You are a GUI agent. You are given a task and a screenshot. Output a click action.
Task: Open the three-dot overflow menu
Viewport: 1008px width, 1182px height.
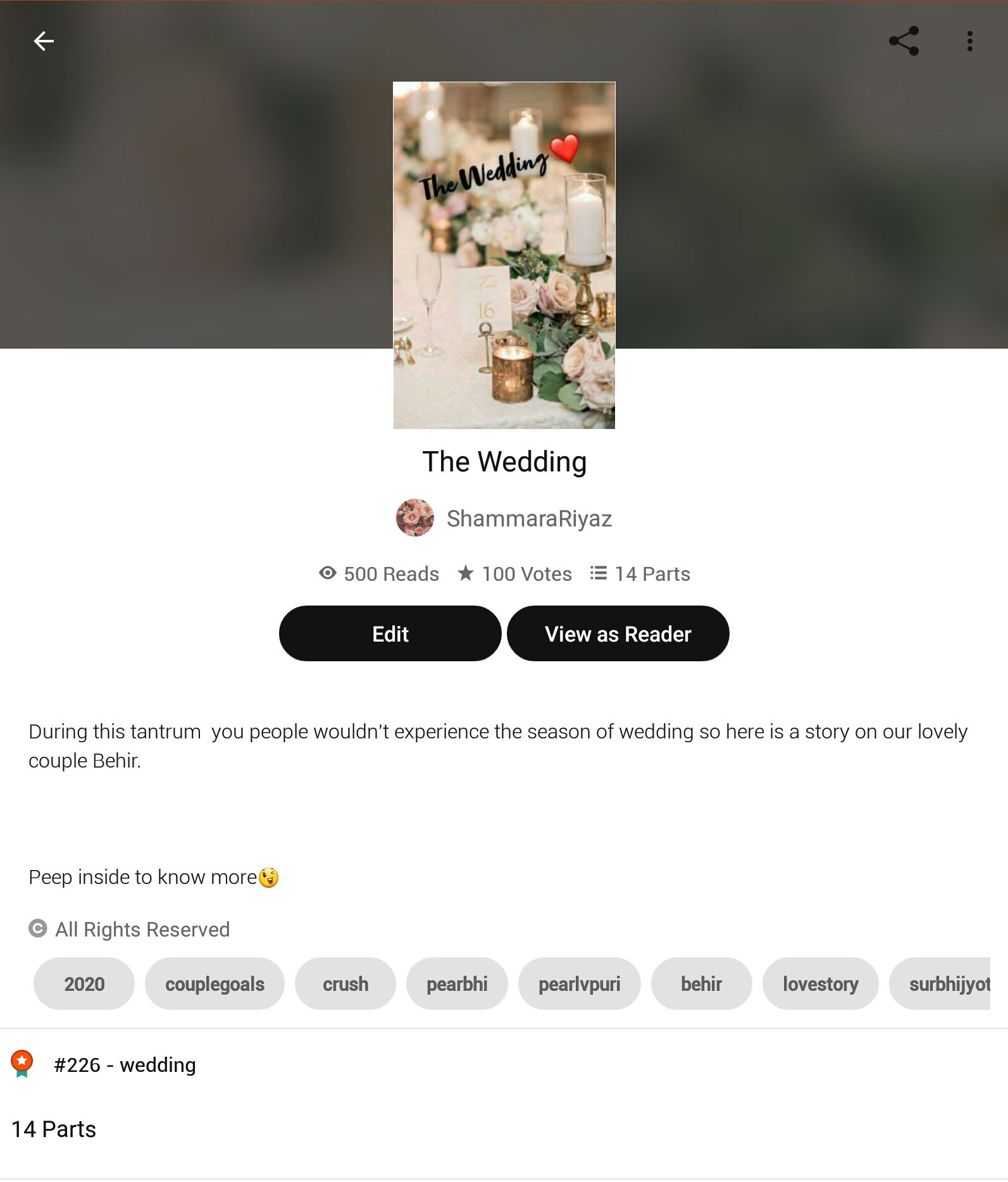969,41
